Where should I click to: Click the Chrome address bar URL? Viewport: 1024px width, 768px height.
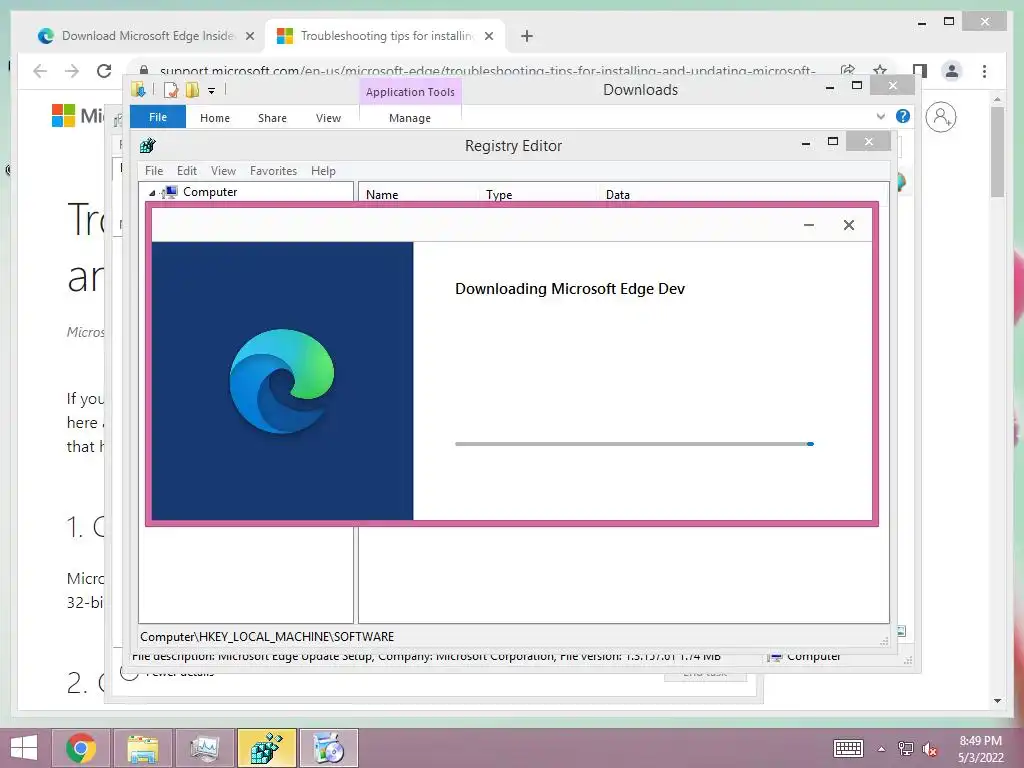pyautogui.click(x=487, y=71)
